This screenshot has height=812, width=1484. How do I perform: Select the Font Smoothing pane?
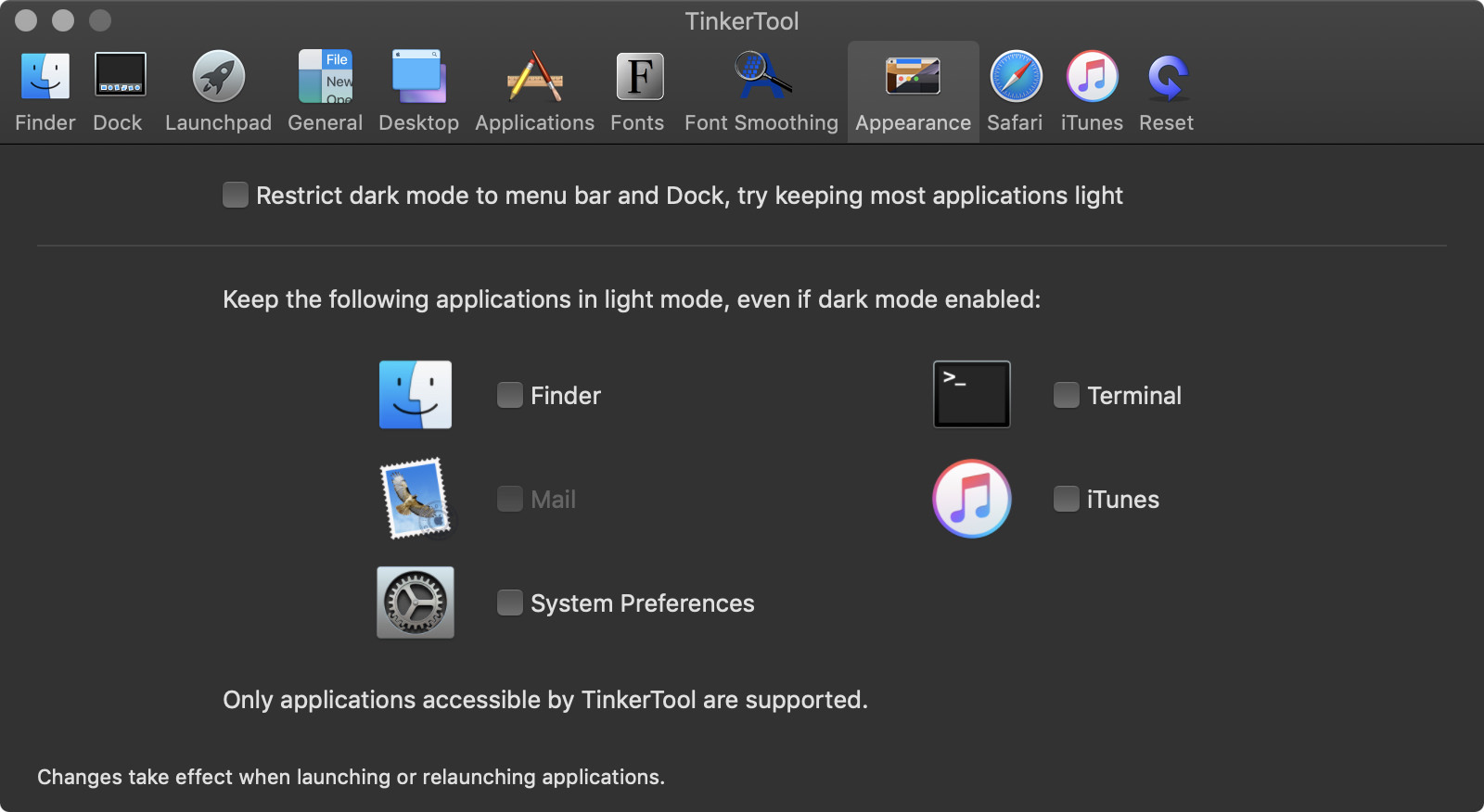tap(761, 91)
